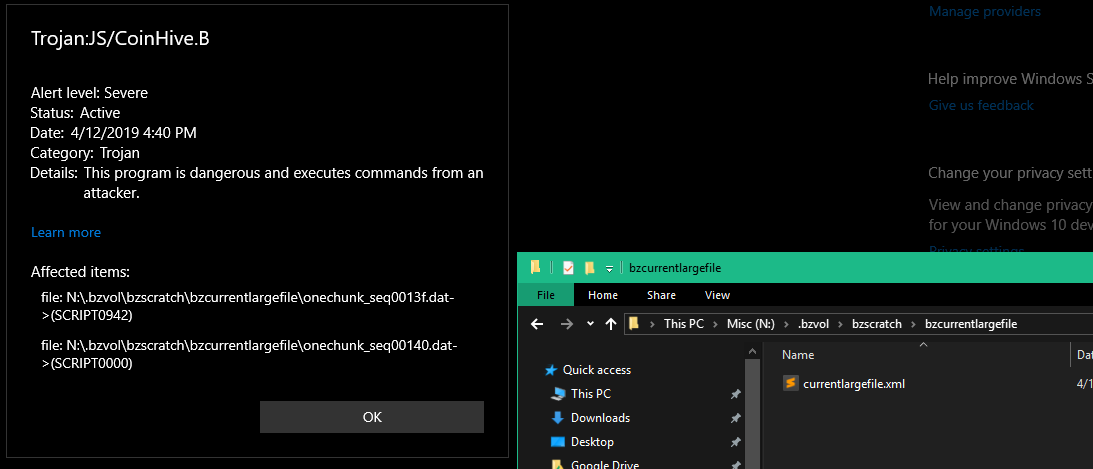Click the folder icon in Explorer title bar
The height and width of the screenshot is (469, 1093).
pos(535,268)
